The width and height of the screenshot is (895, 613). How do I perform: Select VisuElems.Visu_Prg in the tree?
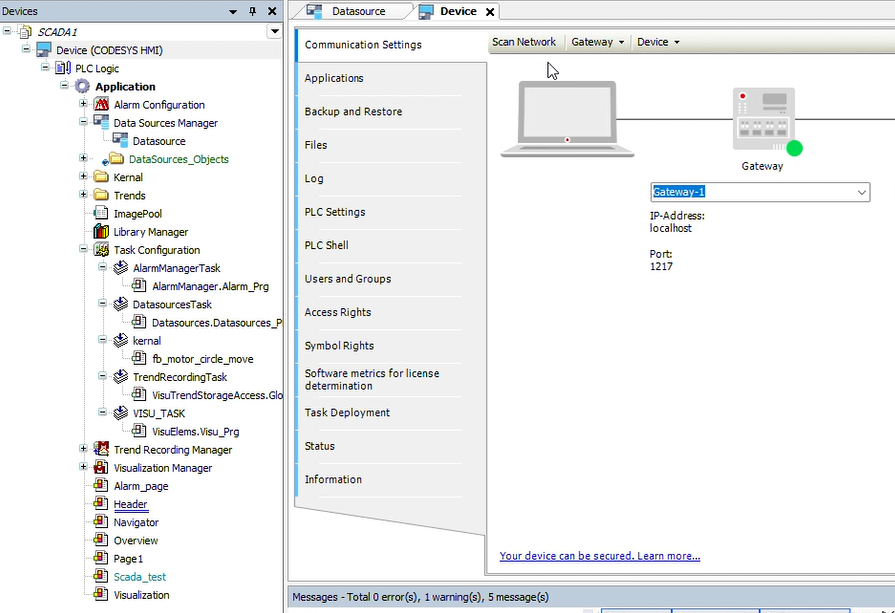(x=195, y=431)
